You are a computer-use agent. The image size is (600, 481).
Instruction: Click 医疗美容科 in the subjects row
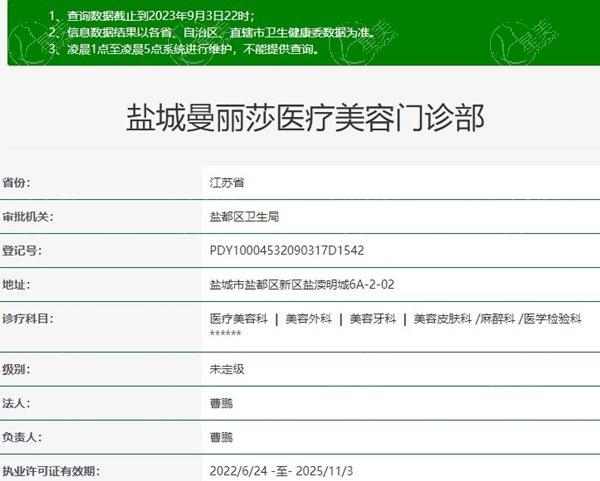click(239, 318)
